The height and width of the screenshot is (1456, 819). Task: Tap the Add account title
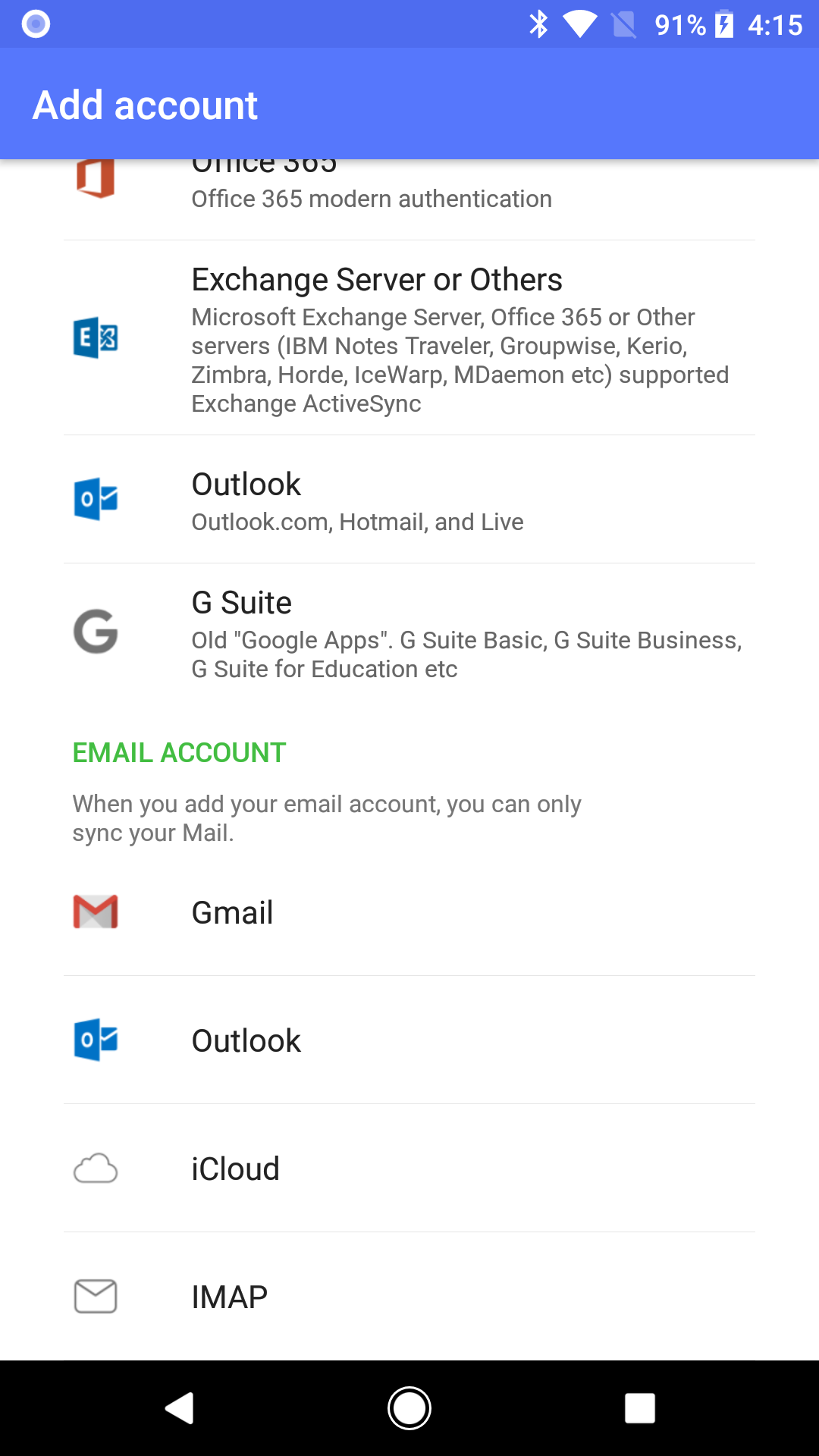146,105
